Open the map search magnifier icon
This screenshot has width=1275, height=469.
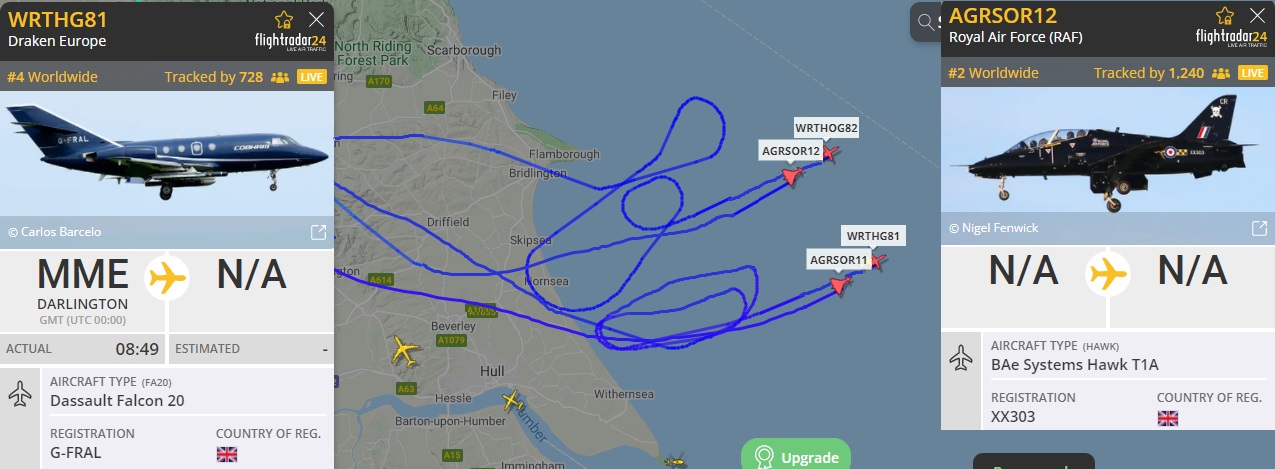tap(925, 22)
